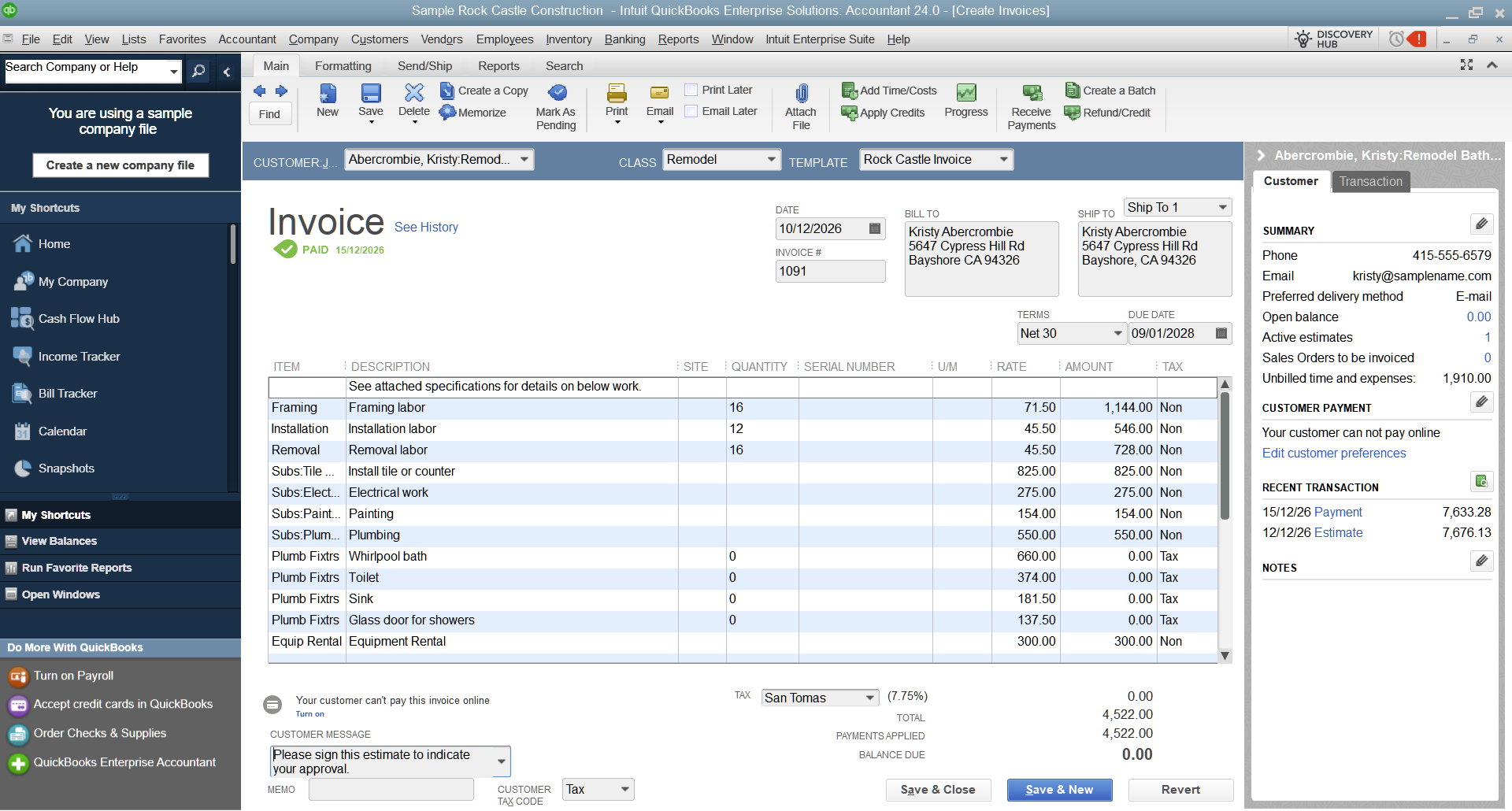
Task: Click Save & Close button
Action: [937, 790]
